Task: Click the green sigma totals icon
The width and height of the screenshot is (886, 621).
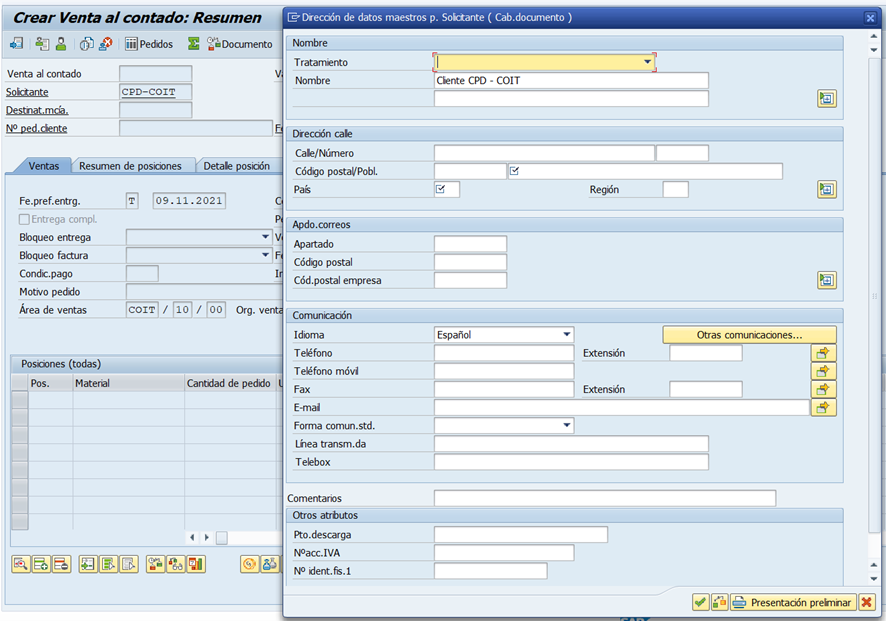Action: pyautogui.click(x=194, y=44)
